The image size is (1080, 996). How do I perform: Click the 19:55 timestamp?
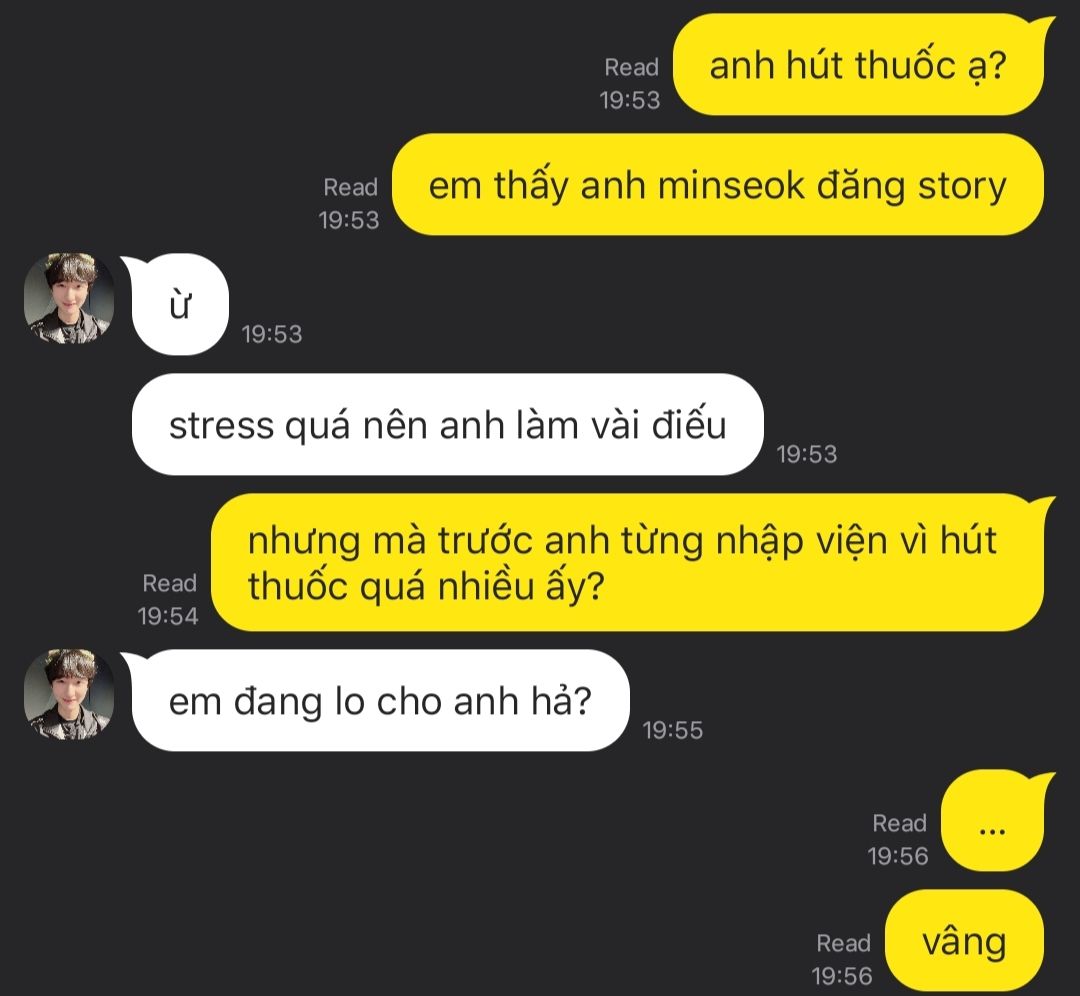(673, 730)
